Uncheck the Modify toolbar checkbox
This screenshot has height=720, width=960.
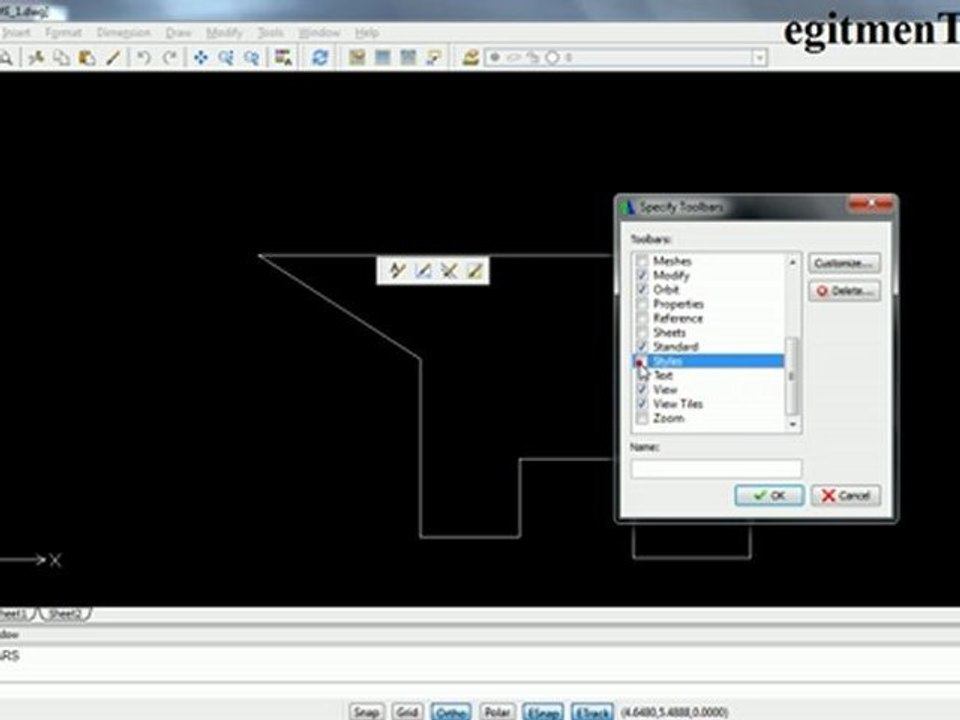(642, 275)
